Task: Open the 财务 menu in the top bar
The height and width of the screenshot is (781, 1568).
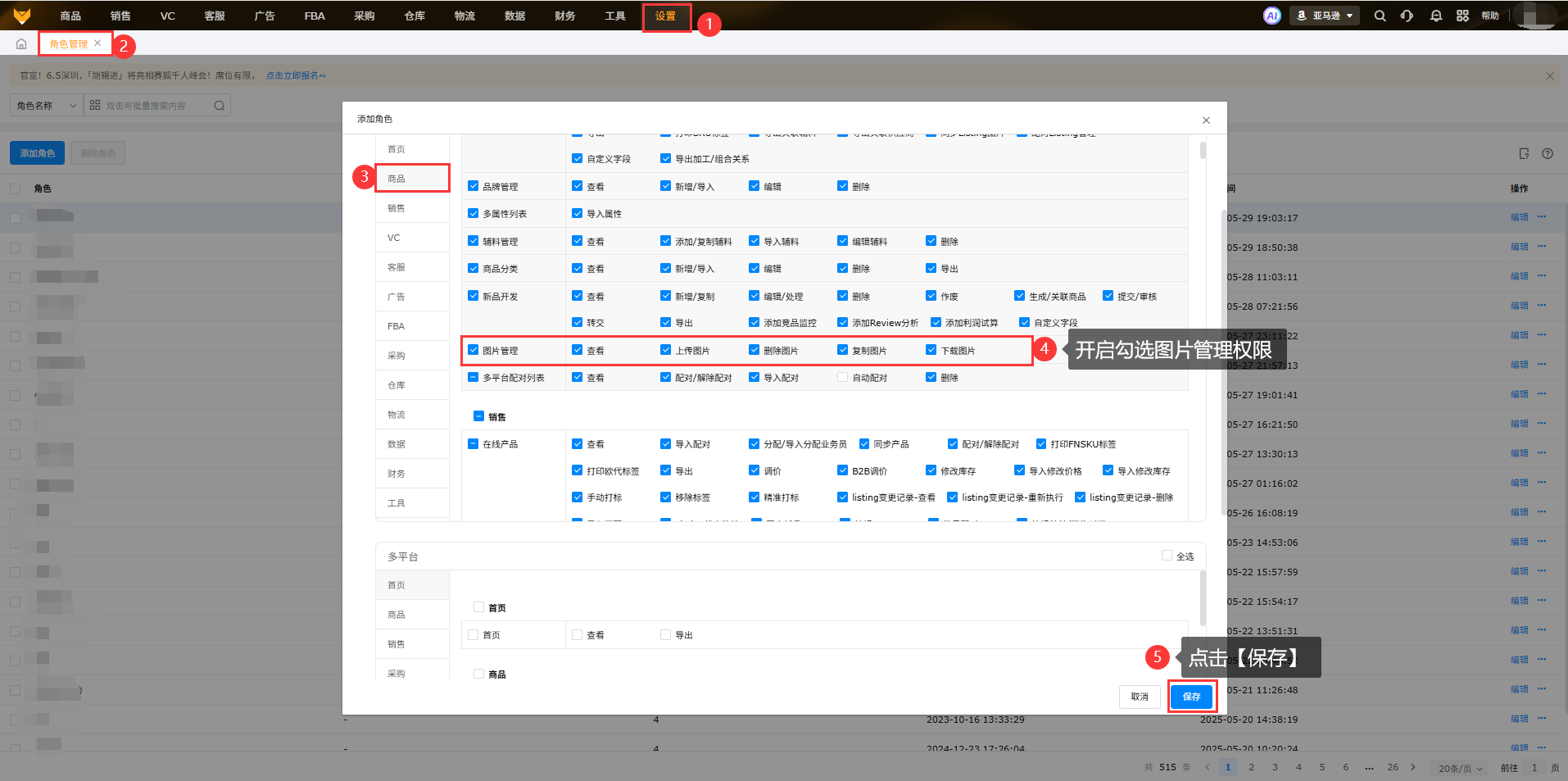Action: (x=564, y=16)
